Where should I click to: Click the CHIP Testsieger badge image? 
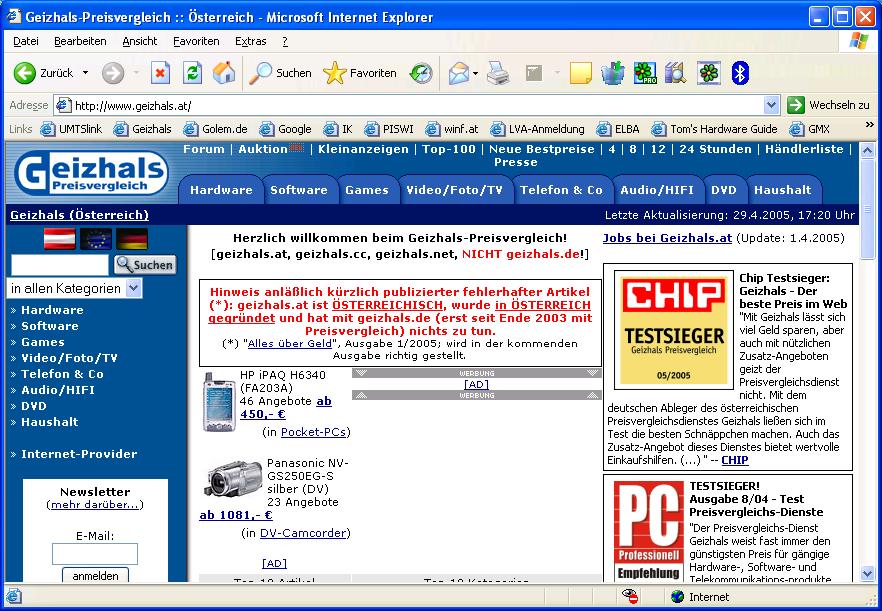(674, 330)
